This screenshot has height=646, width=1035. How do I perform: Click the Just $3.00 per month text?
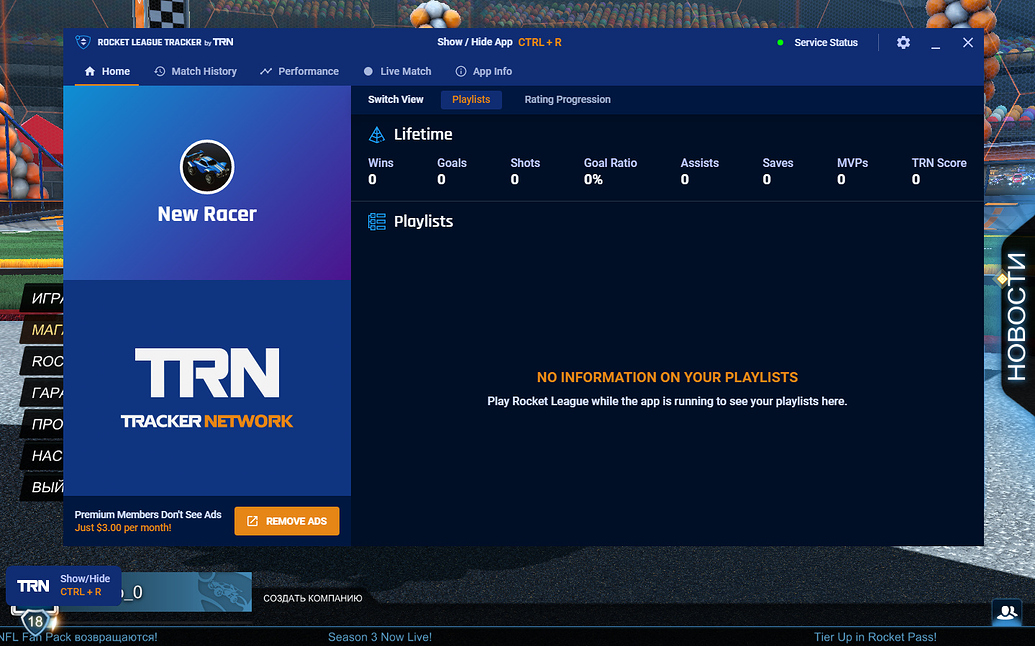[123, 528]
